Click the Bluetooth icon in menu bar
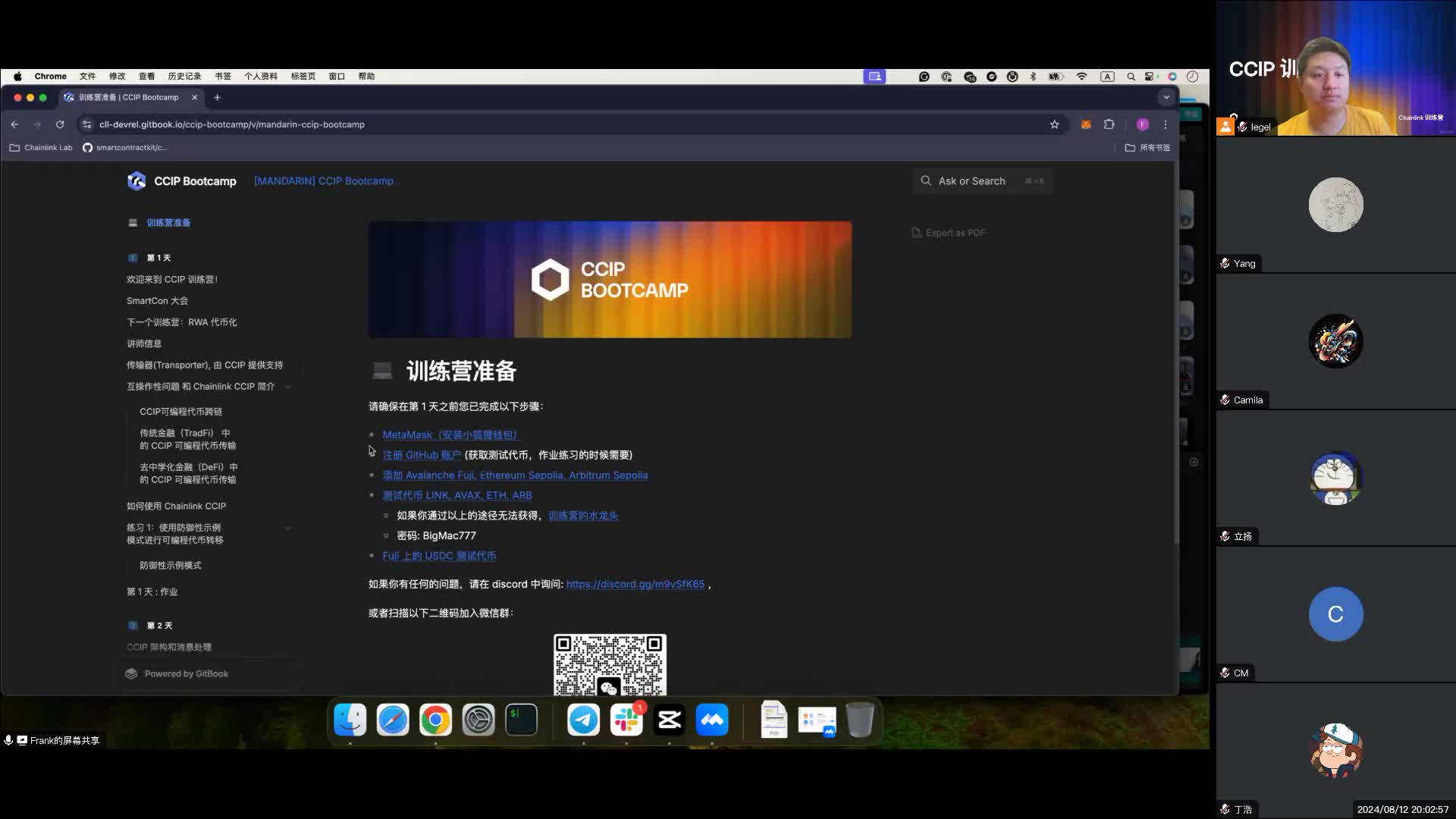 click(x=1033, y=77)
